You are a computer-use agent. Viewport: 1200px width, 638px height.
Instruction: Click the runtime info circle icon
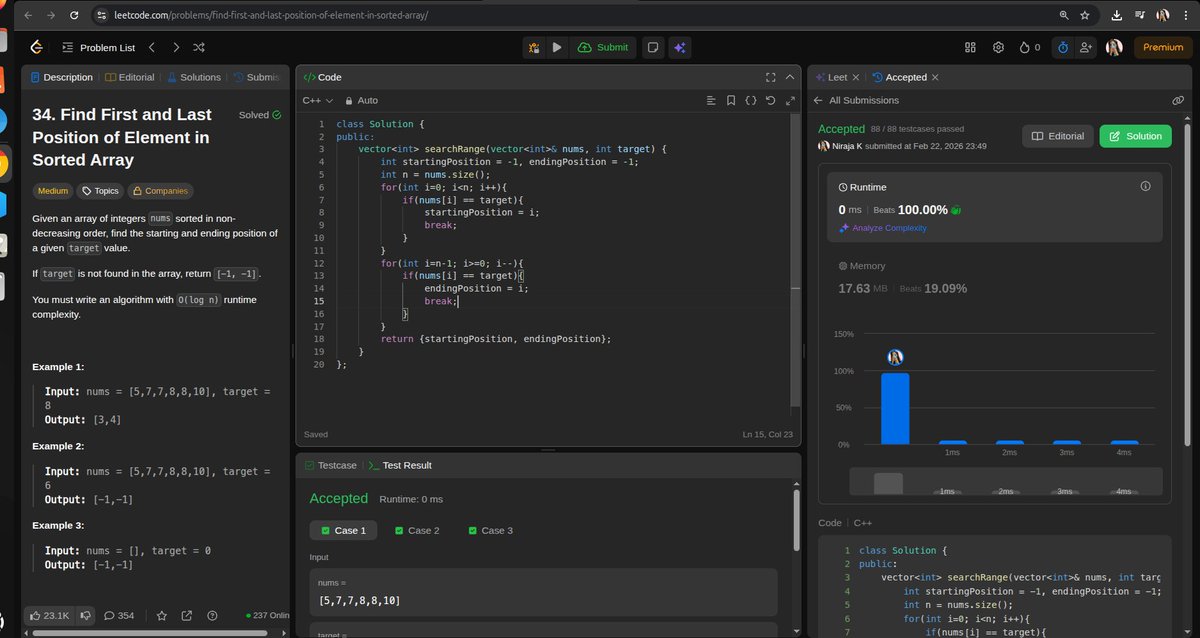click(1145, 186)
